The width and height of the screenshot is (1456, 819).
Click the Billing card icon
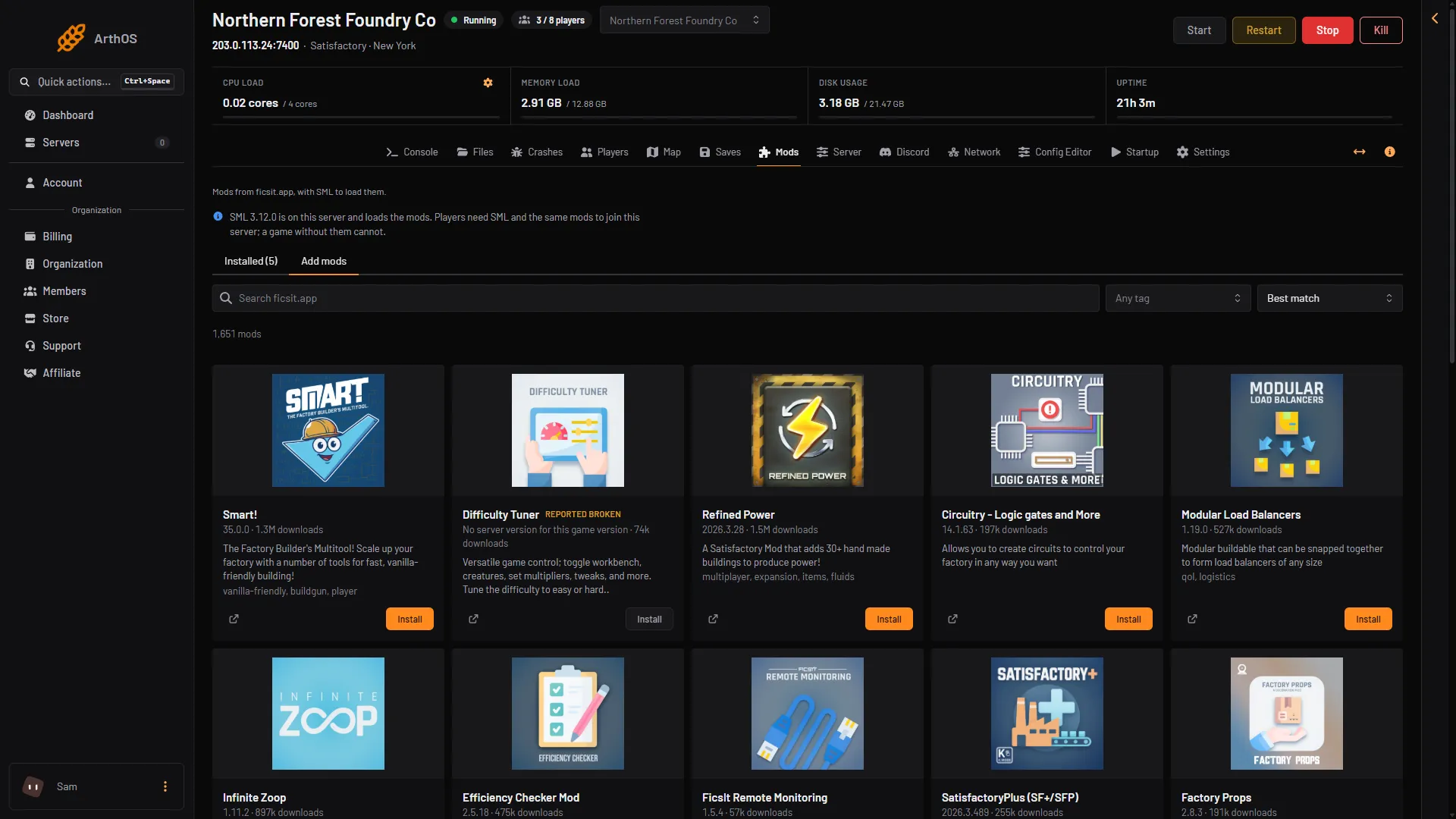click(30, 237)
